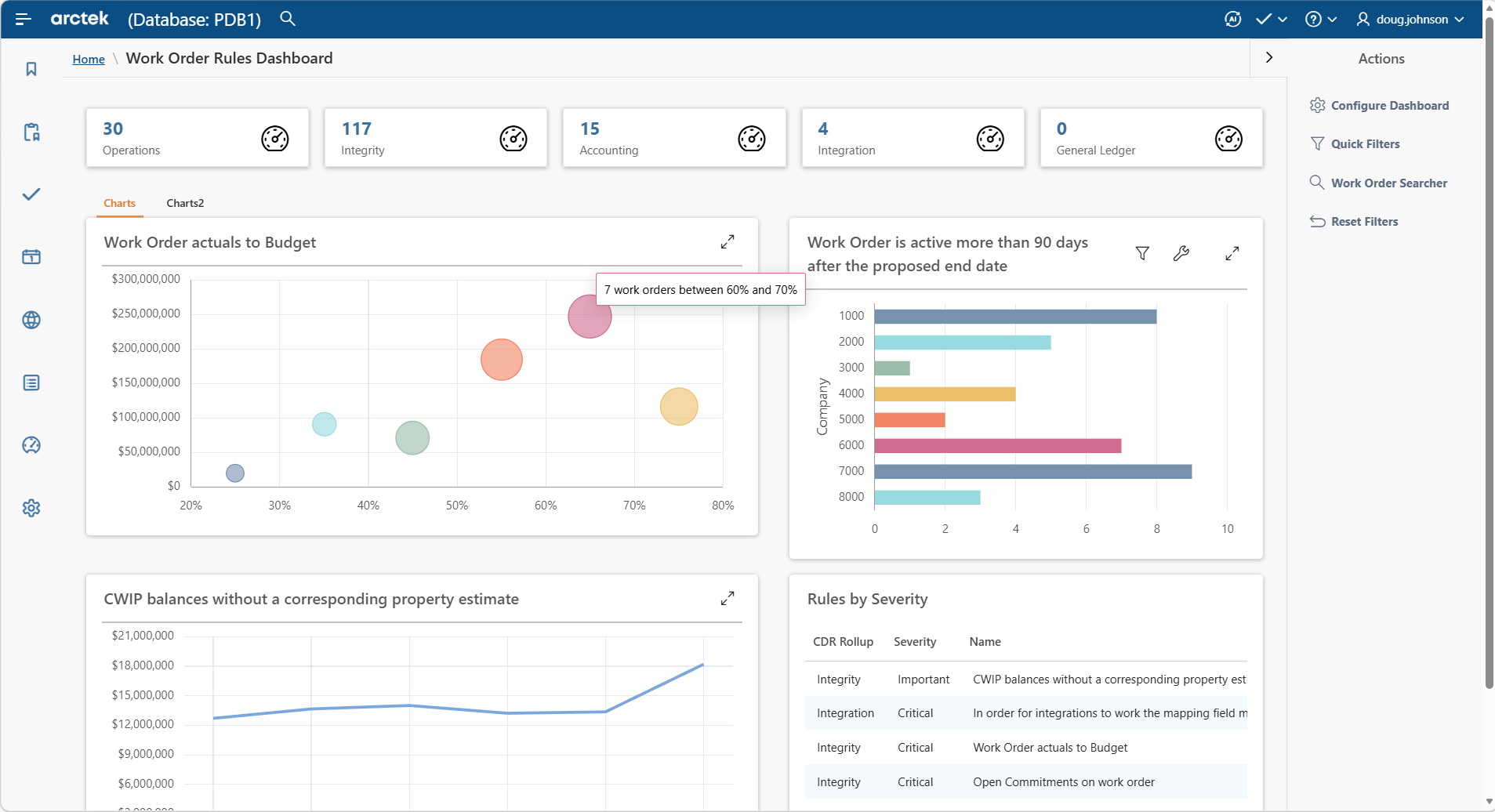The width and height of the screenshot is (1495, 812).
Task: Open the list document sidebar icon
Action: coord(31,382)
